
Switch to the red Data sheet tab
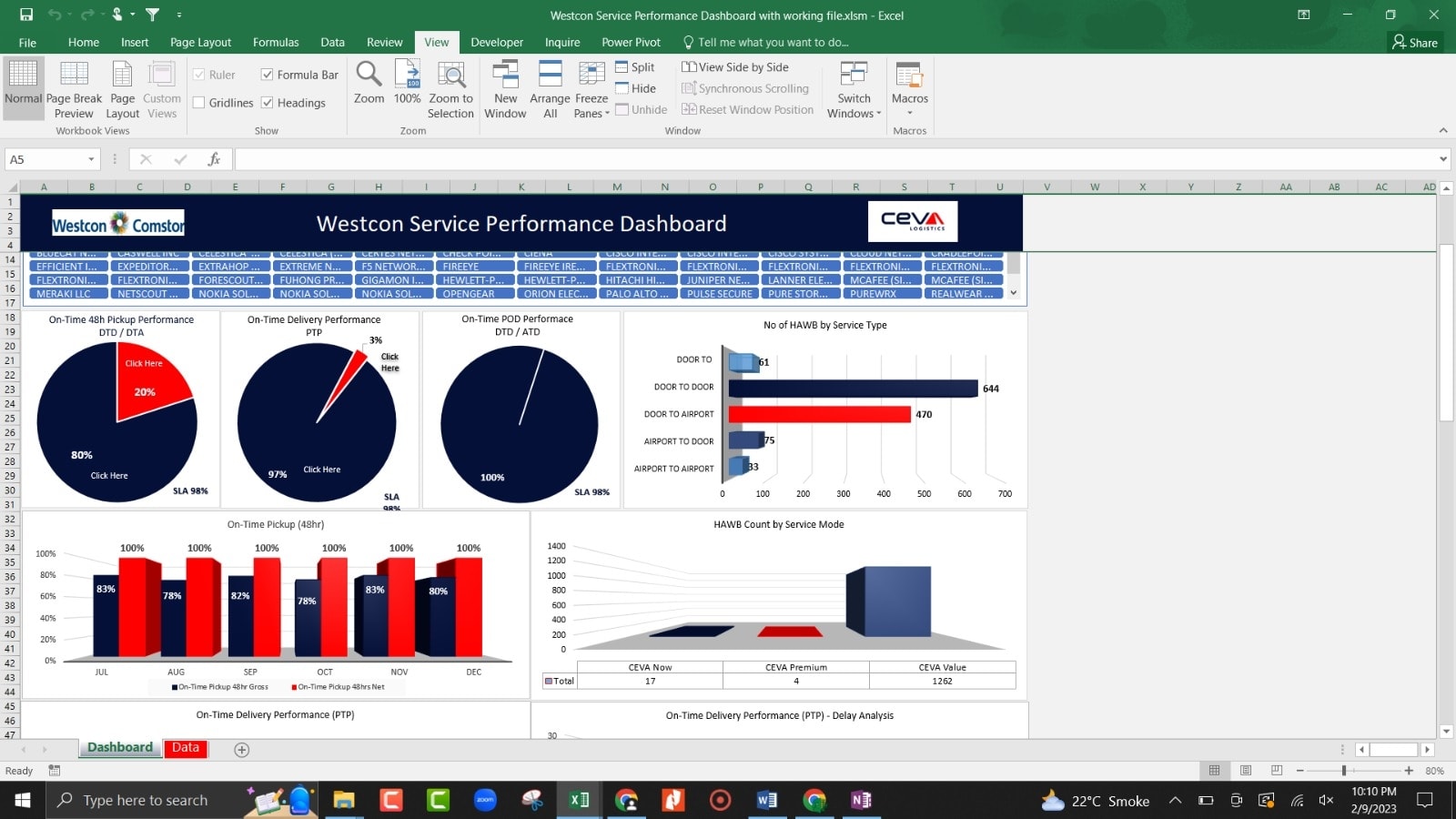(x=186, y=748)
